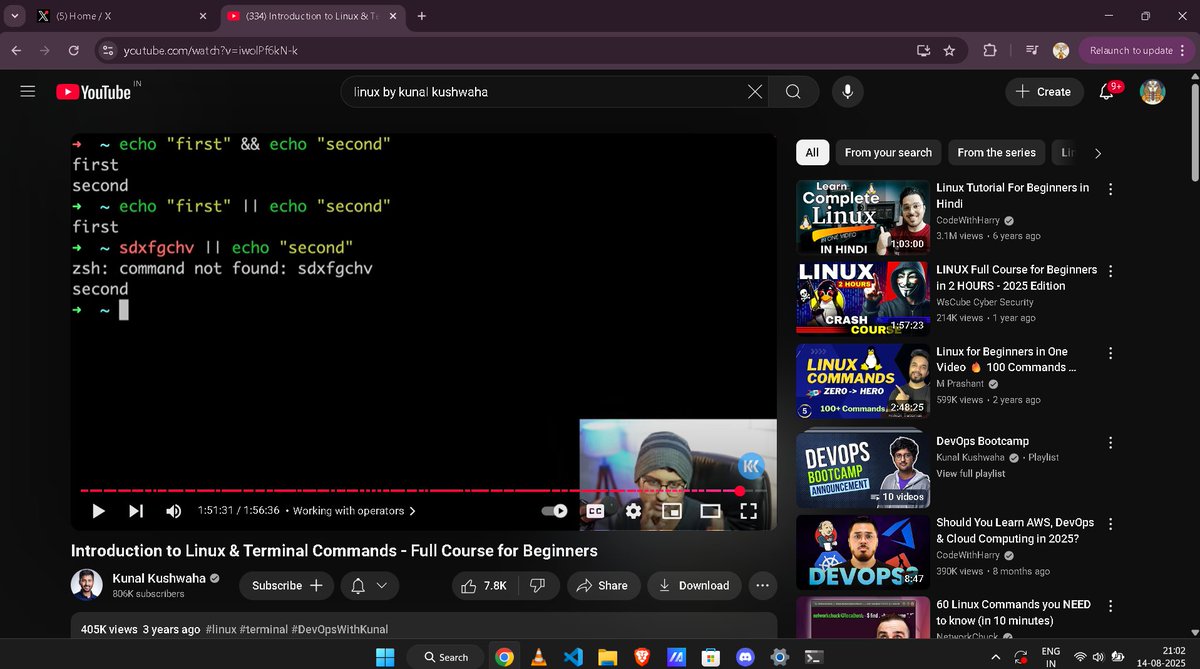The width and height of the screenshot is (1200, 669).
Task: Click the Skip to next video icon
Action: point(135,510)
